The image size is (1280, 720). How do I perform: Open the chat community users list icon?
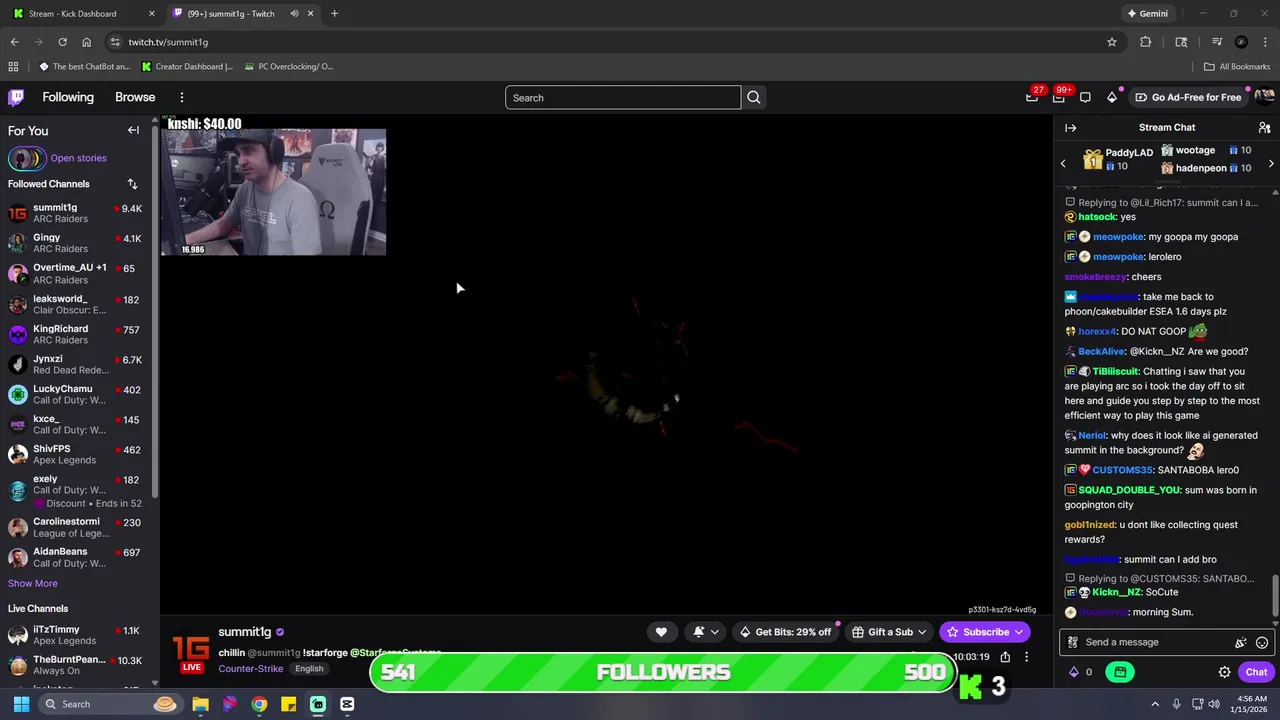coord(1264,128)
